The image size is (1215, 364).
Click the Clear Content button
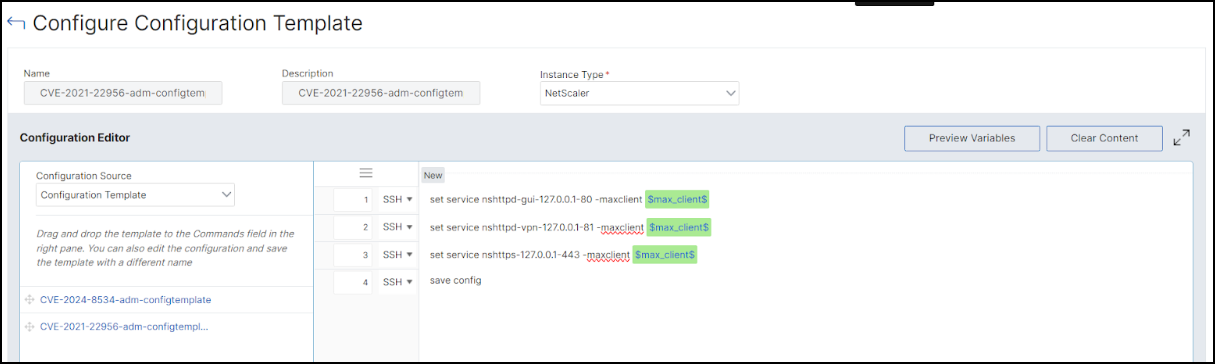[1104, 138]
